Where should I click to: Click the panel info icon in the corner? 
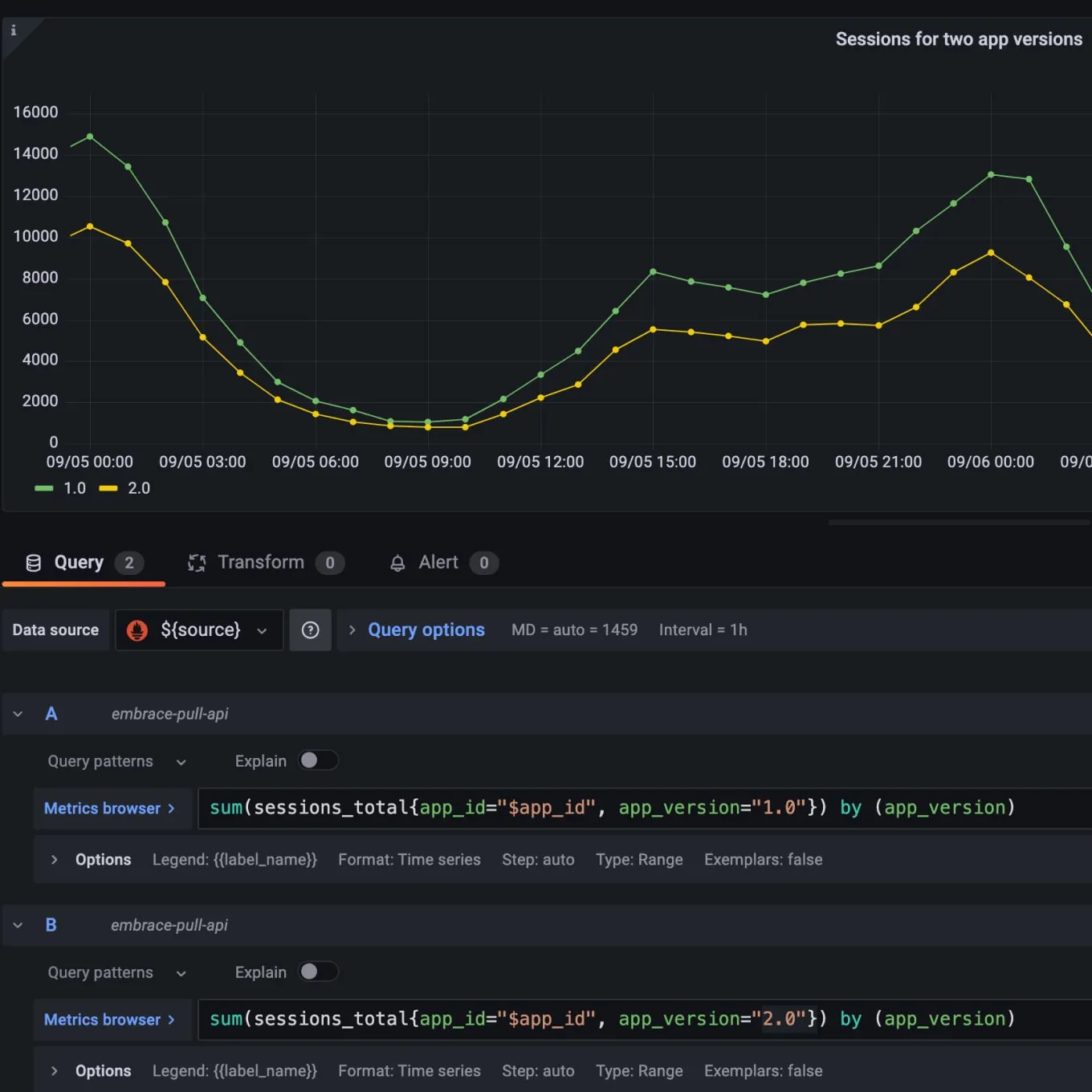point(14,31)
